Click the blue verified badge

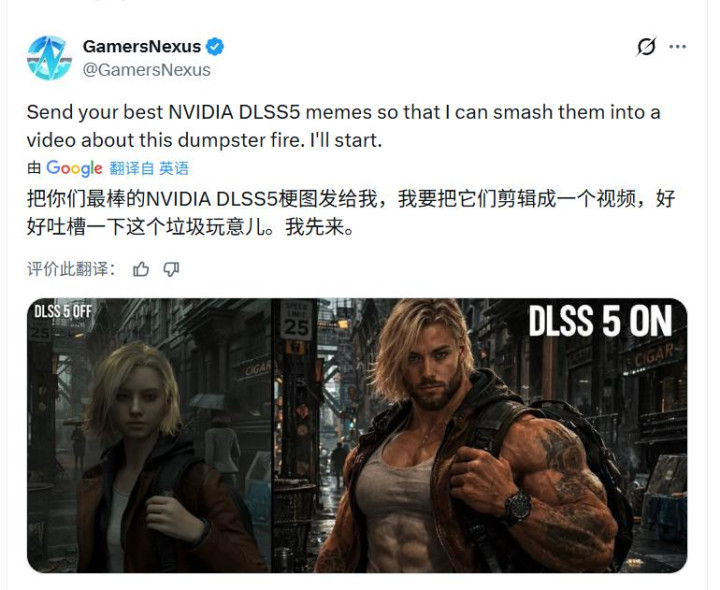coord(214,47)
